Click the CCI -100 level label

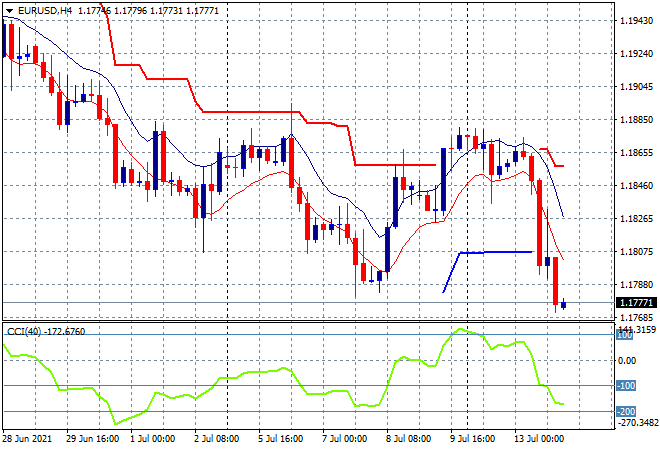click(x=626, y=386)
